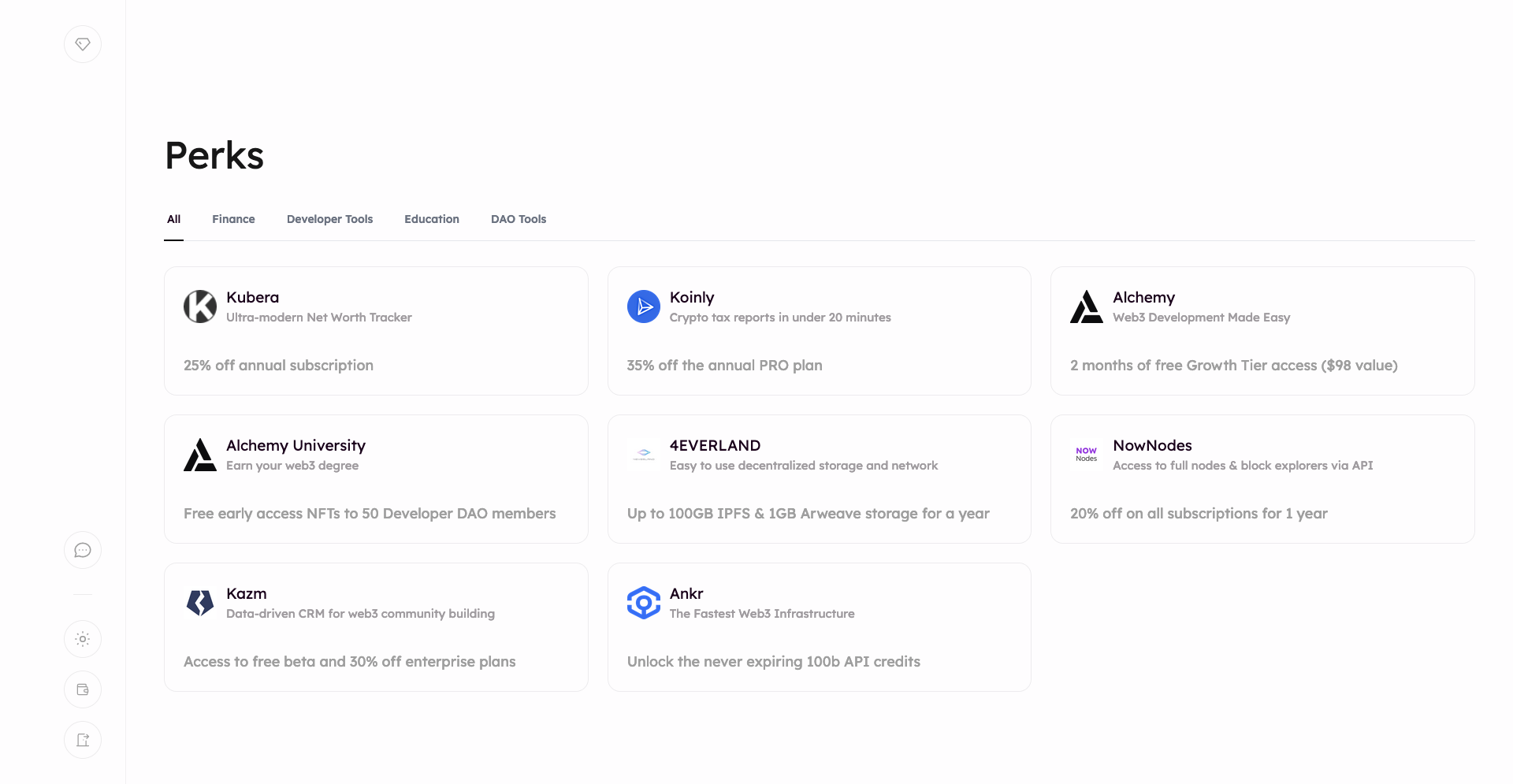
Task: Click the blue Koinly logo
Action: (x=644, y=307)
